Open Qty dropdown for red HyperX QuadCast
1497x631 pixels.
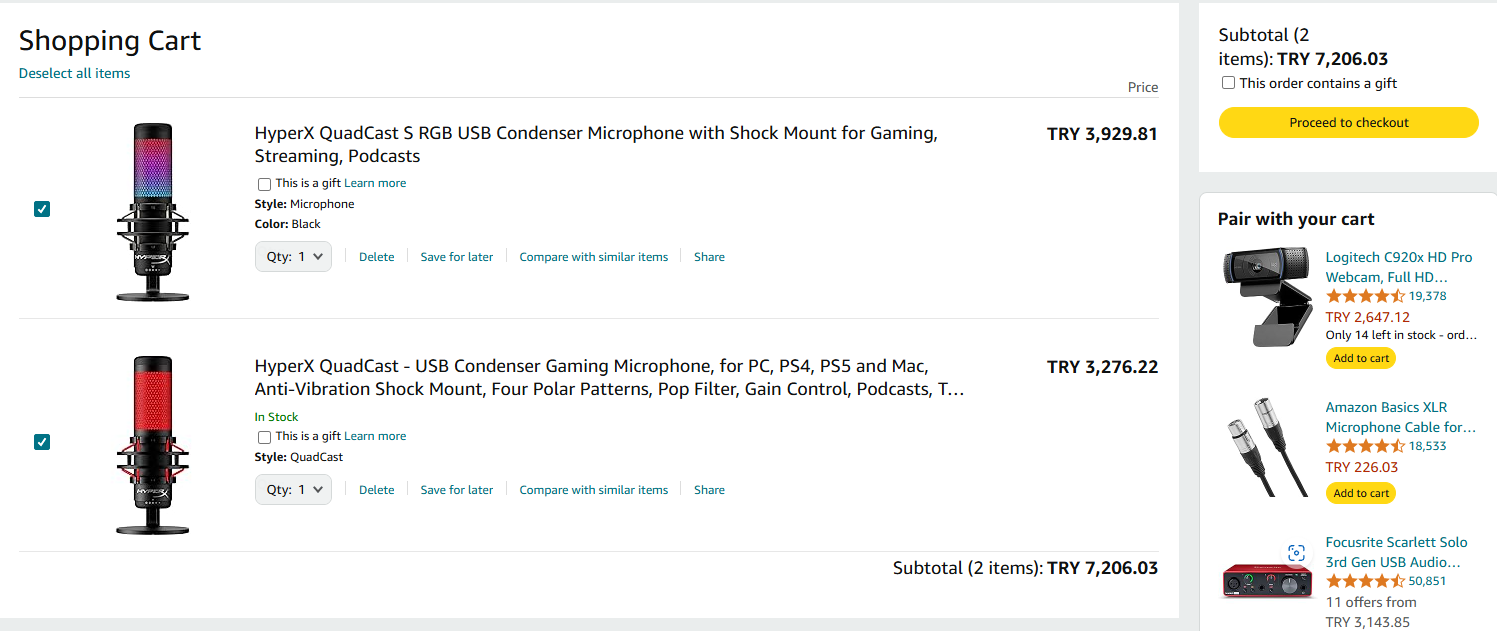(x=293, y=490)
